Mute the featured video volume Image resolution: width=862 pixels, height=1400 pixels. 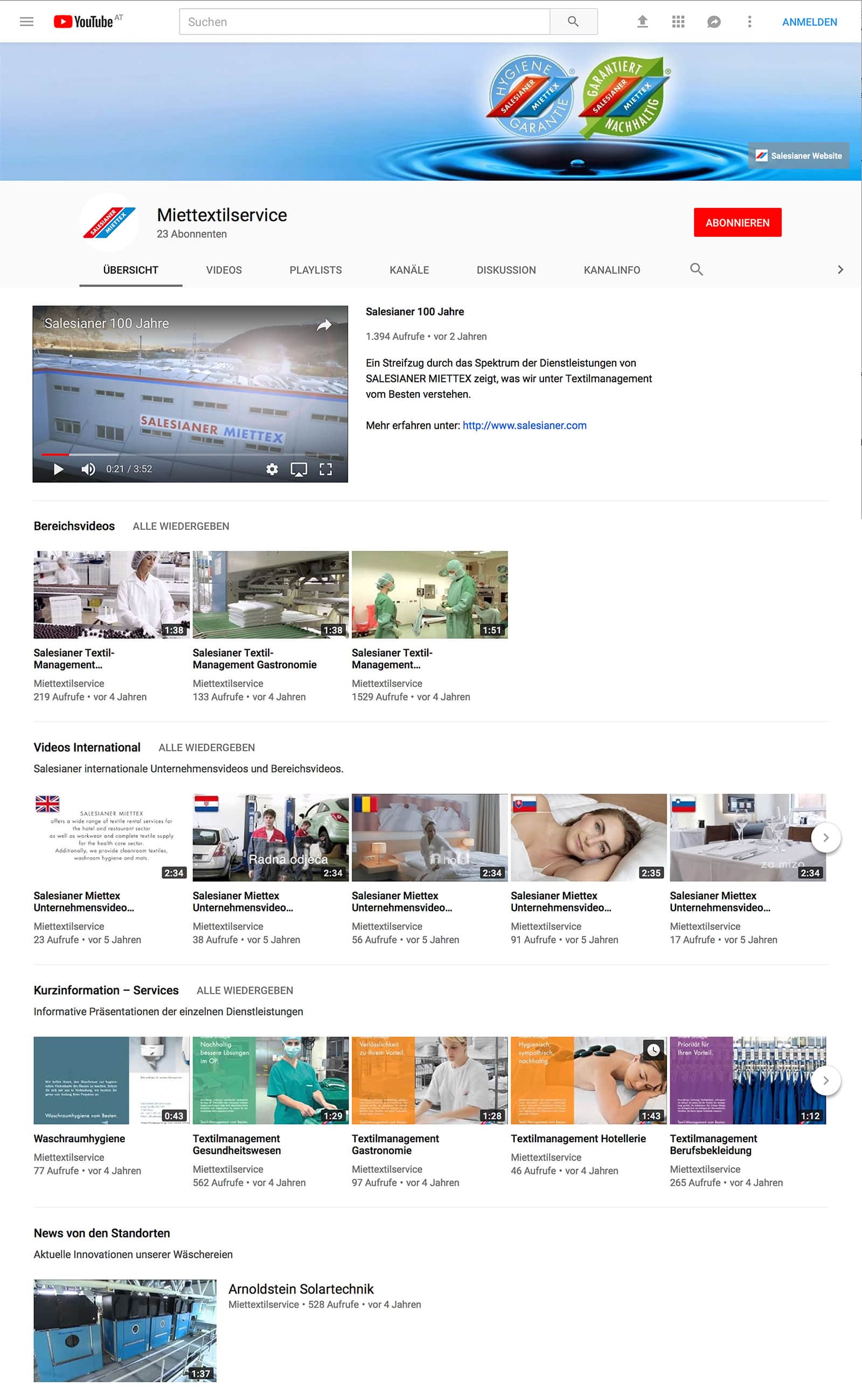coord(88,469)
